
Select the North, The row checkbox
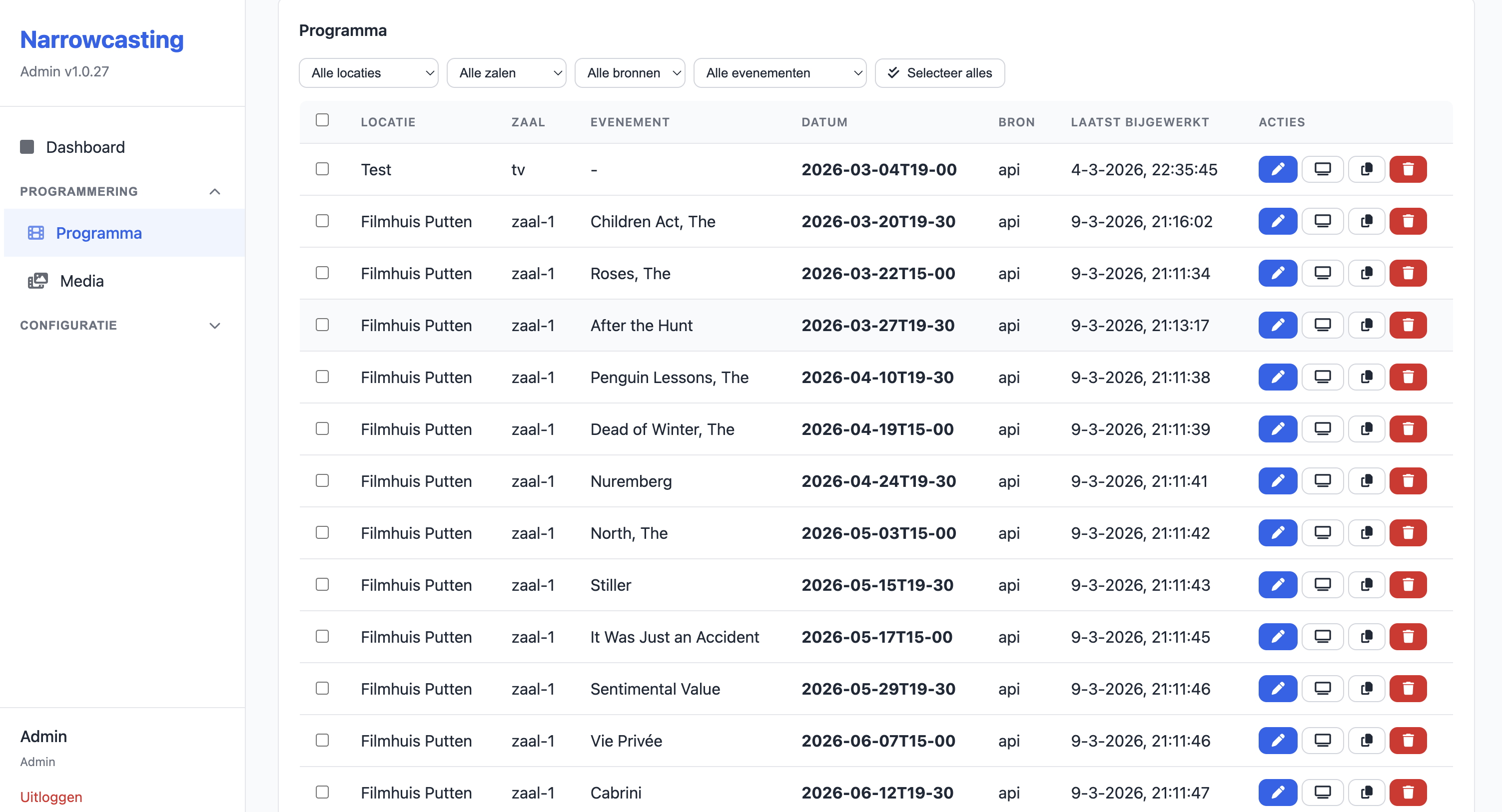point(322,532)
